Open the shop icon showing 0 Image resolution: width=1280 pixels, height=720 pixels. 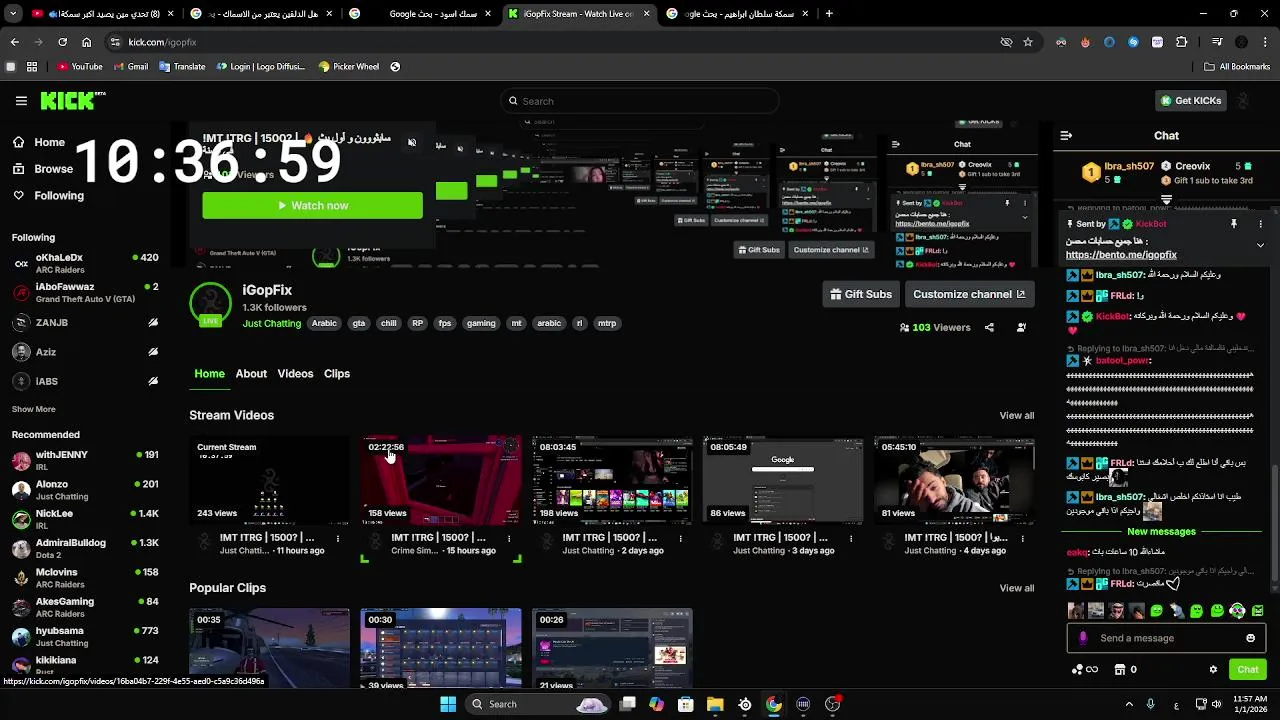[1126, 670]
